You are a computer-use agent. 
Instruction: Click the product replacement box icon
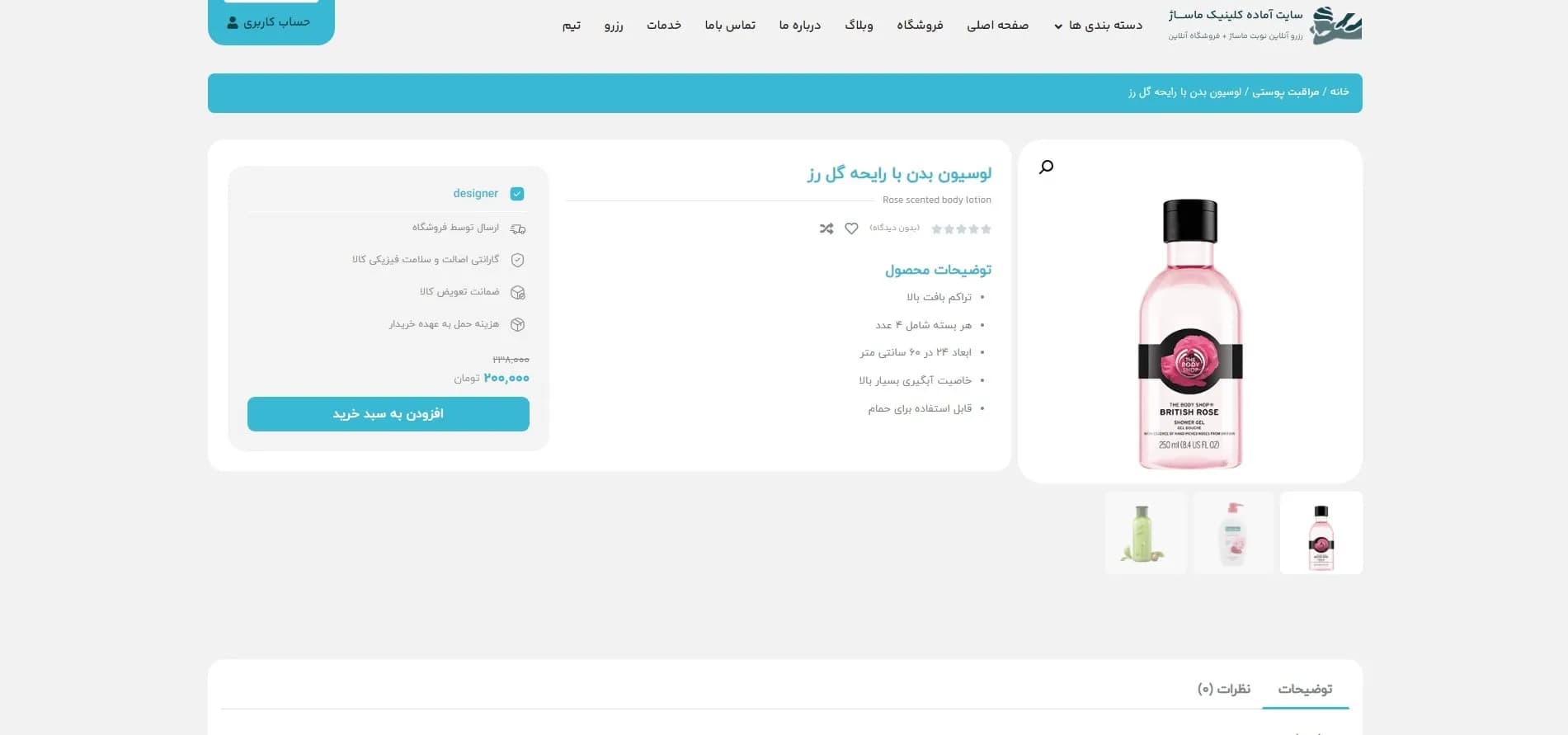click(x=518, y=292)
